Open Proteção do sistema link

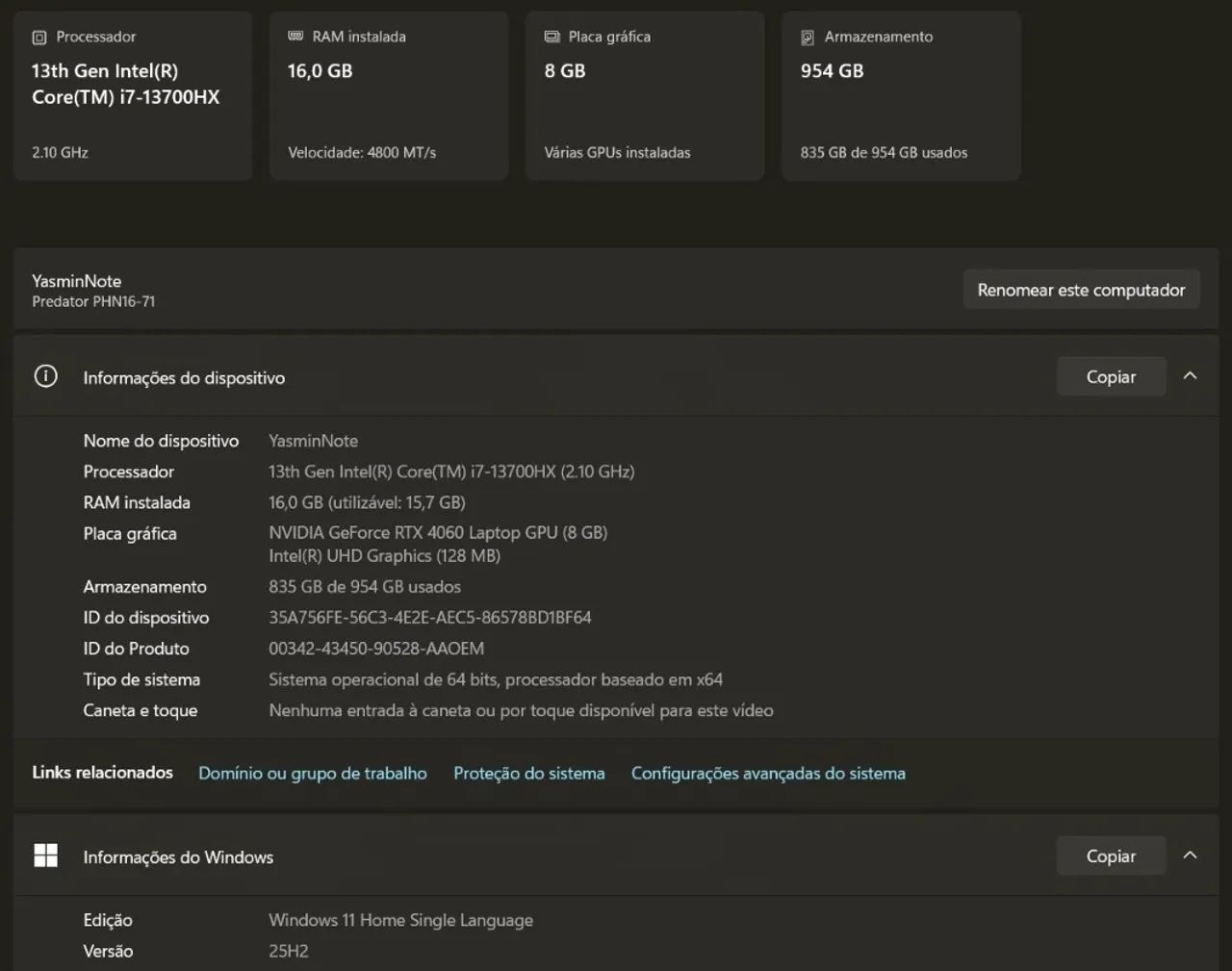529,773
